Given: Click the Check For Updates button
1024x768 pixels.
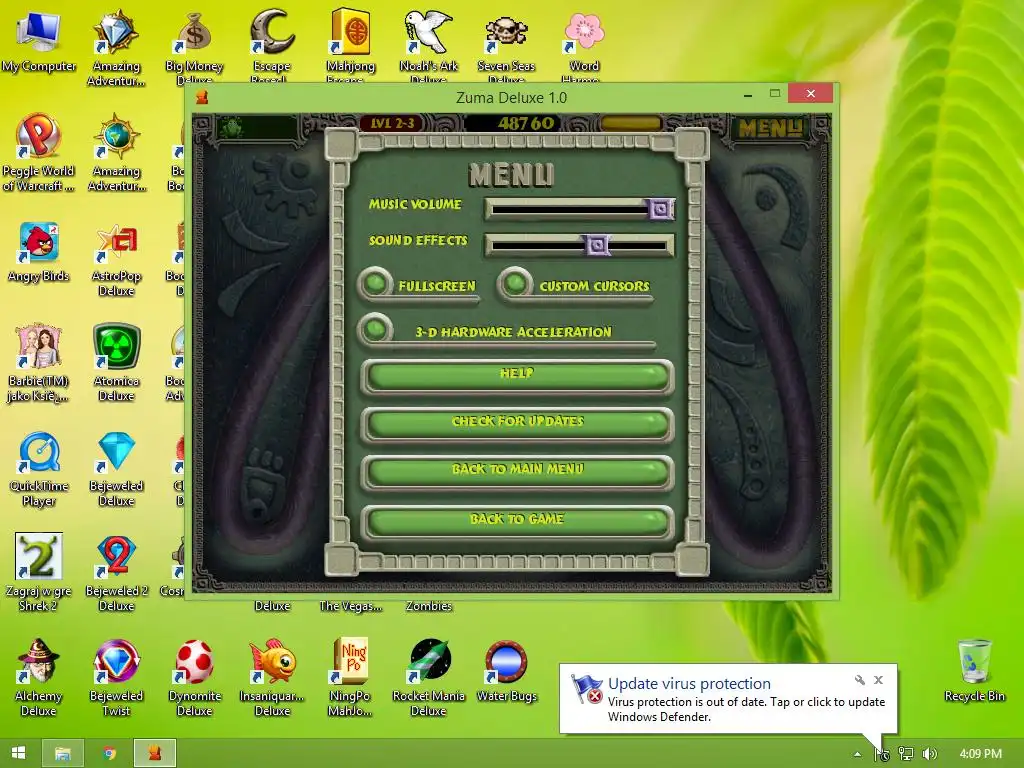Looking at the screenshot, I should point(517,423).
